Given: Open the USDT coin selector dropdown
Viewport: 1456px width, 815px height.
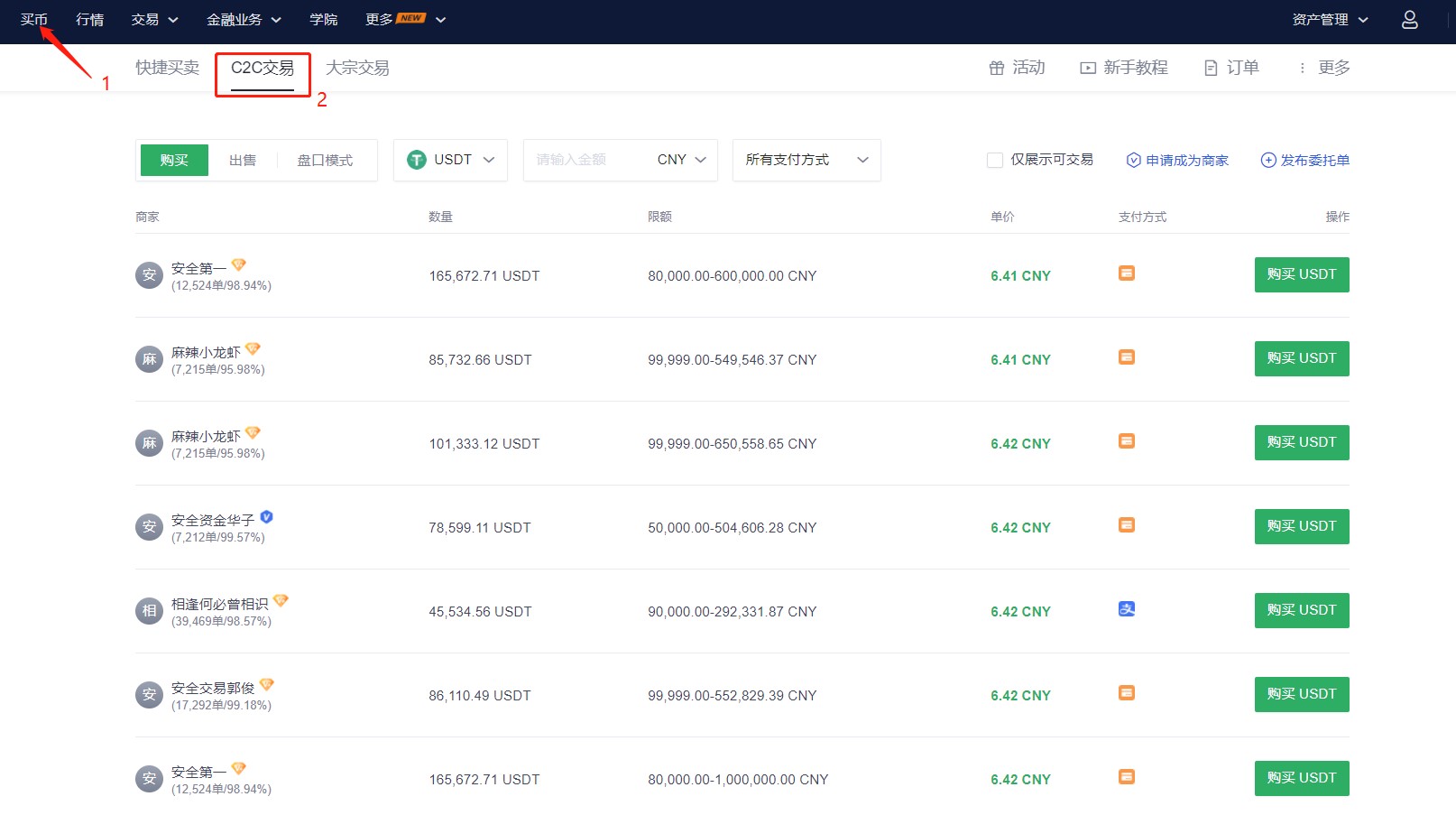Looking at the screenshot, I should point(450,160).
